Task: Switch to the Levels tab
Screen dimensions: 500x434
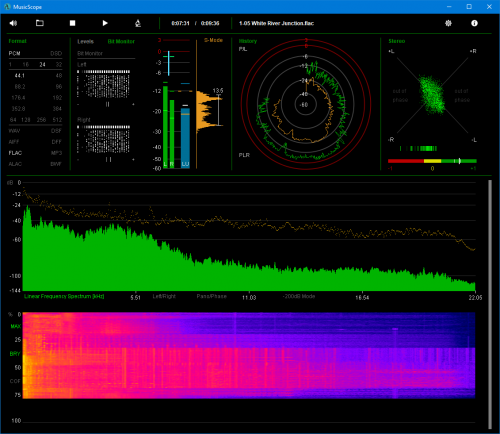Action: pos(85,41)
